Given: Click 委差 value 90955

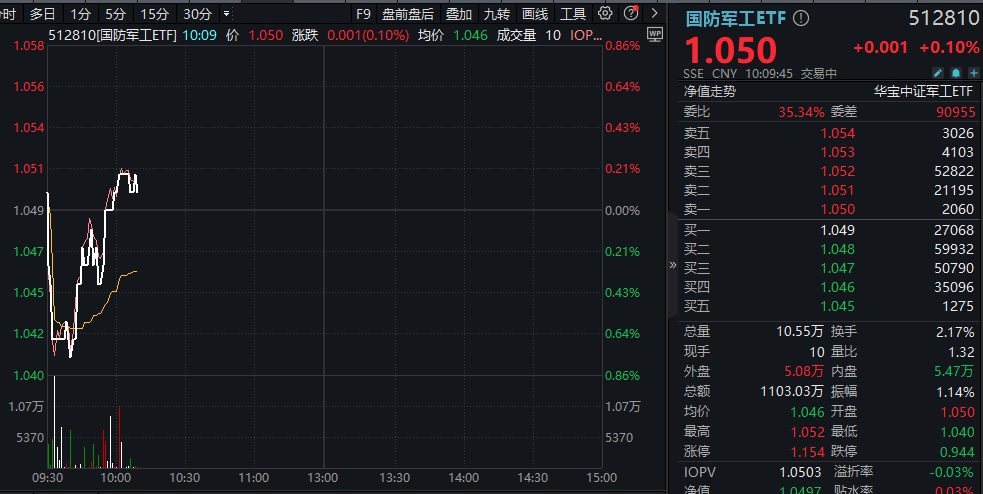Looking at the screenshot, I should 955,112.
